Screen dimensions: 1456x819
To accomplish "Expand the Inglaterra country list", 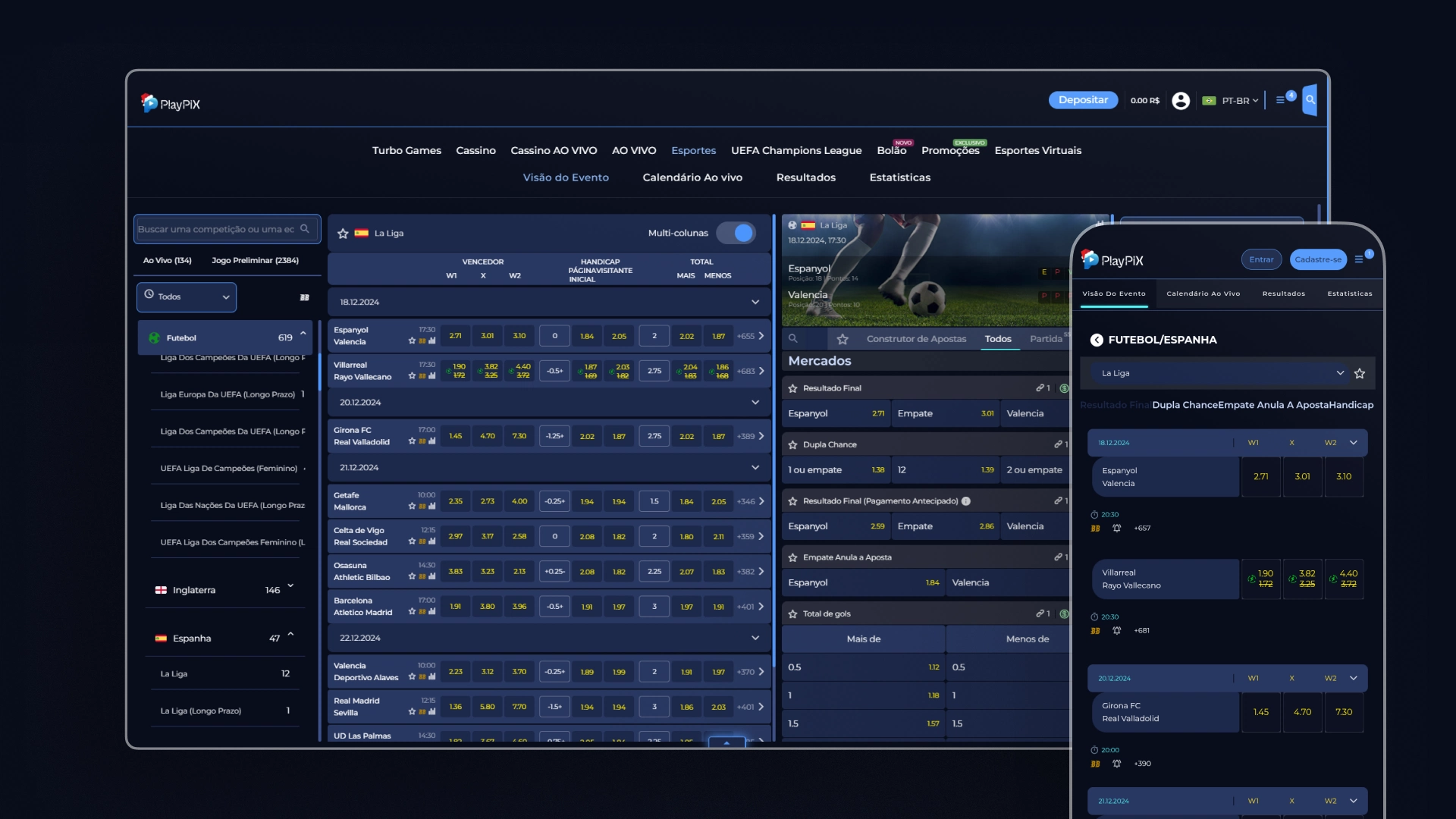I will click(290, 586).
